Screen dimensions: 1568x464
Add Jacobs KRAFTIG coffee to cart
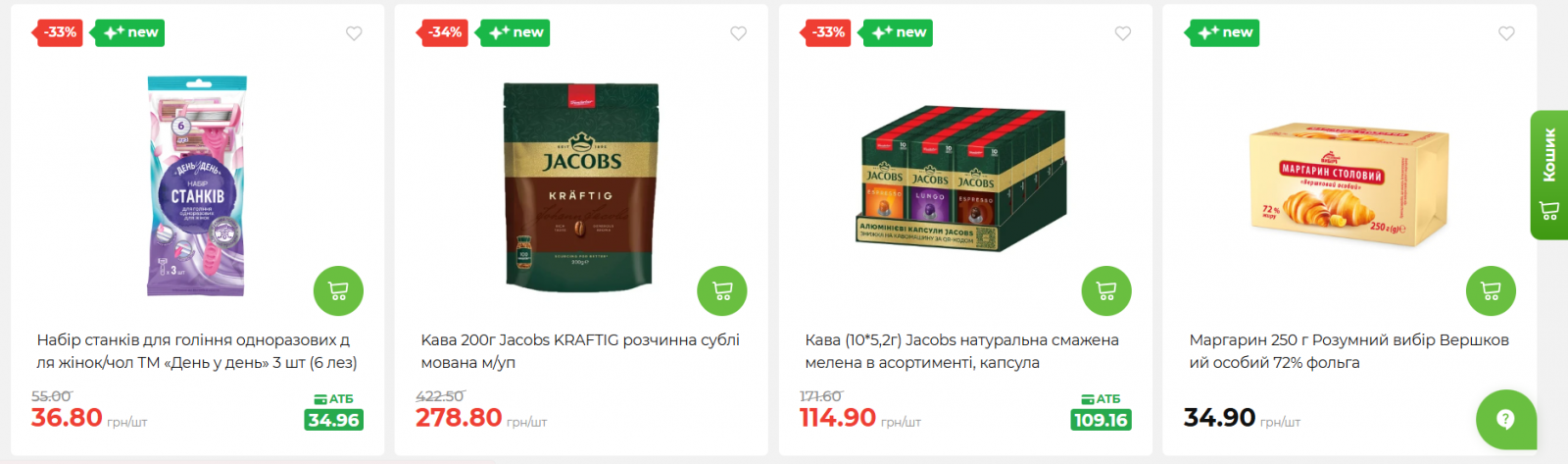pos(722,291)
